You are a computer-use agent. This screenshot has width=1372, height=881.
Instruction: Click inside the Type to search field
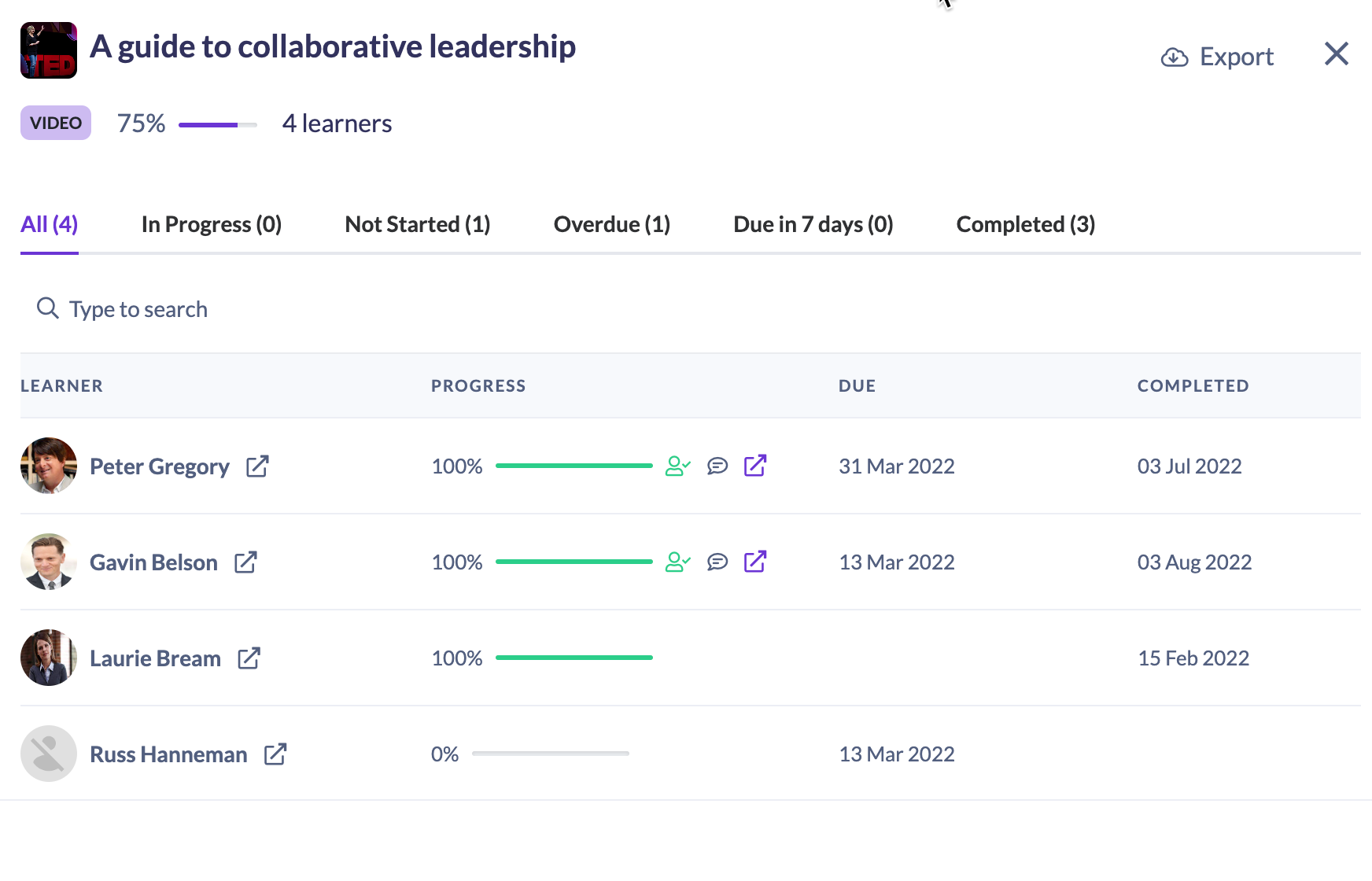click(138, 308)
